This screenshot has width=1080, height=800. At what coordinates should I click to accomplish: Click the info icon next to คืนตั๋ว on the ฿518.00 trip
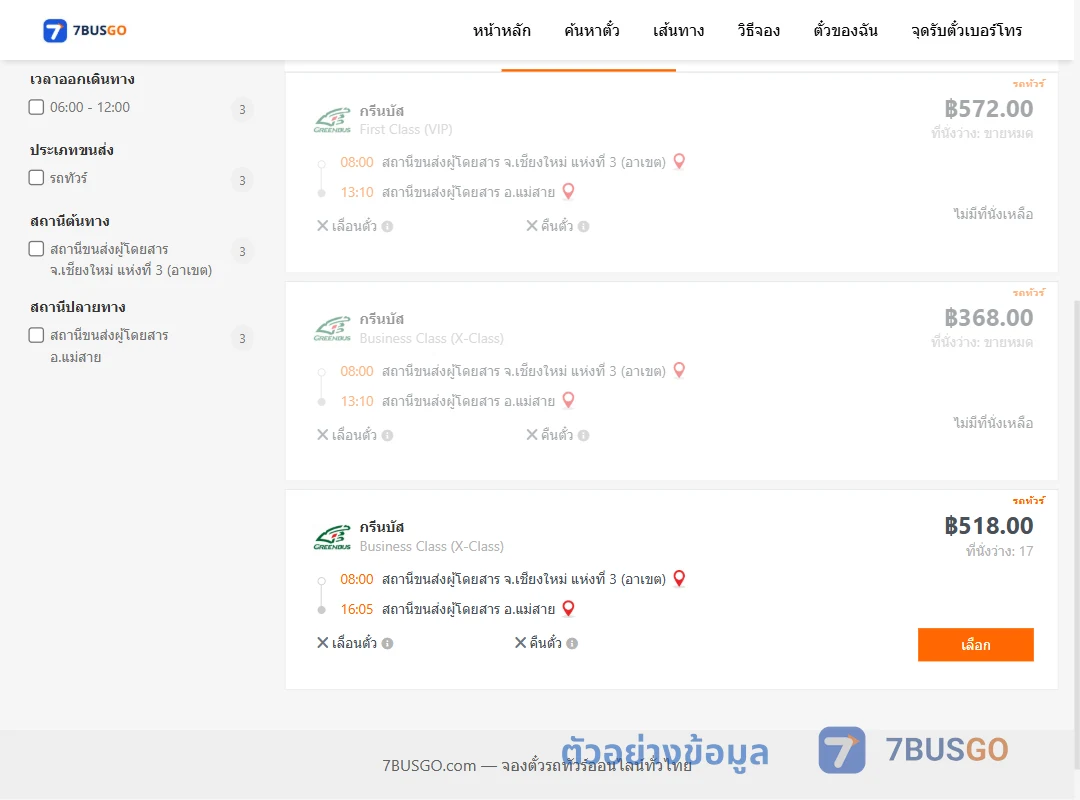[x=572, y=643]
